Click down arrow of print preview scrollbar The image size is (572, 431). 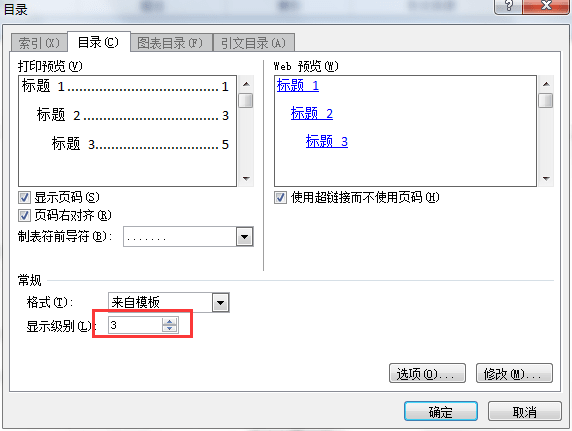246,179
